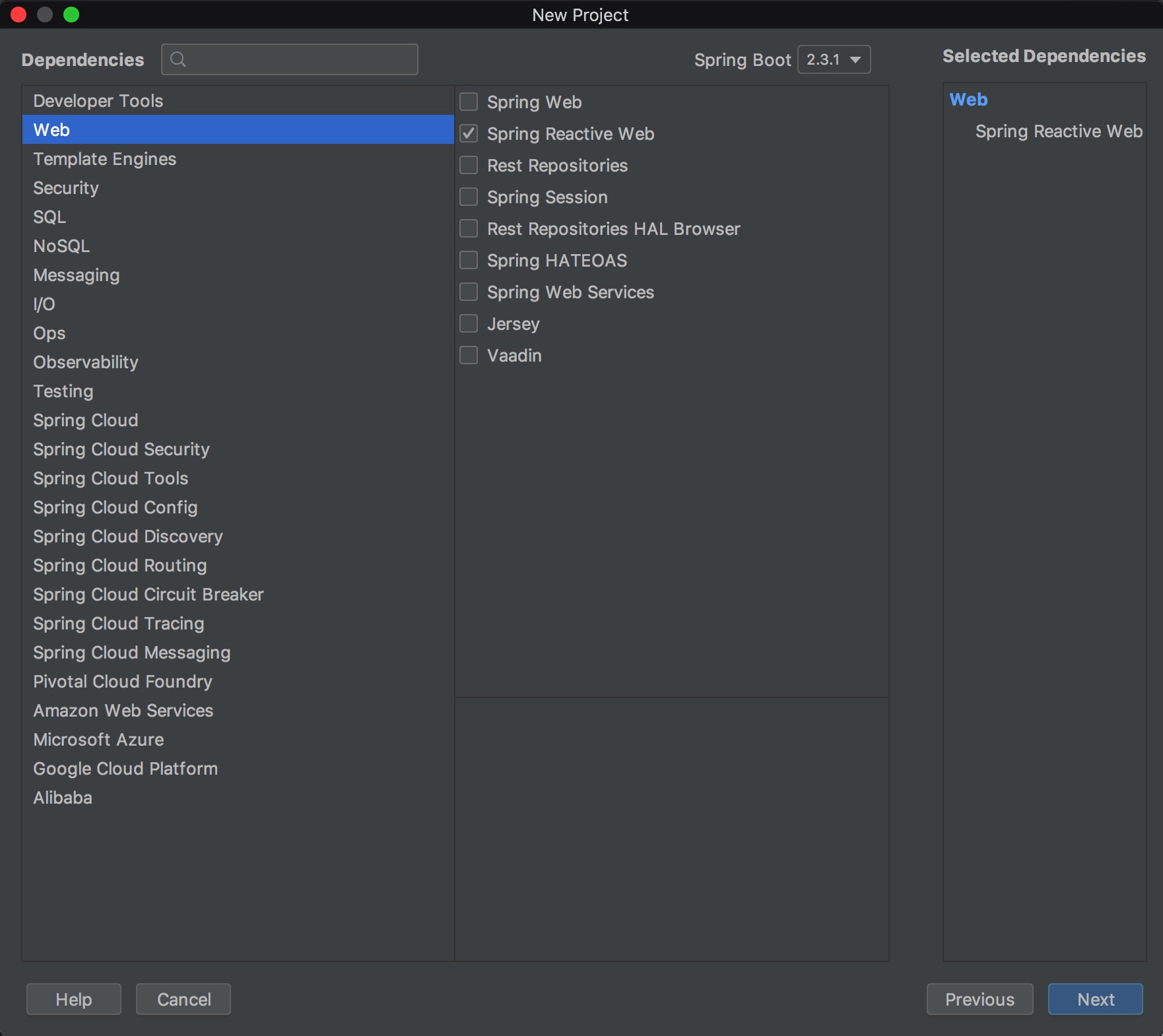Viewport: 1163px width, 1036px height.
Task: Select the Spring Cloud category
Action: (238, 420)
